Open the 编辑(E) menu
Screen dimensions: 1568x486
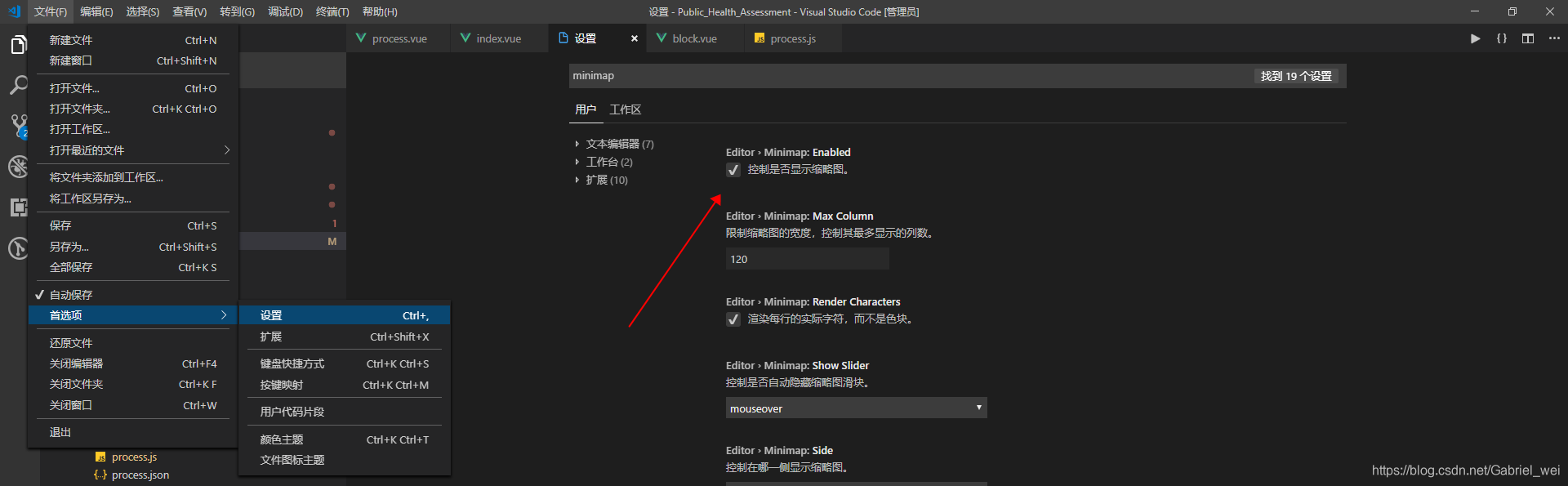point(96,11)
